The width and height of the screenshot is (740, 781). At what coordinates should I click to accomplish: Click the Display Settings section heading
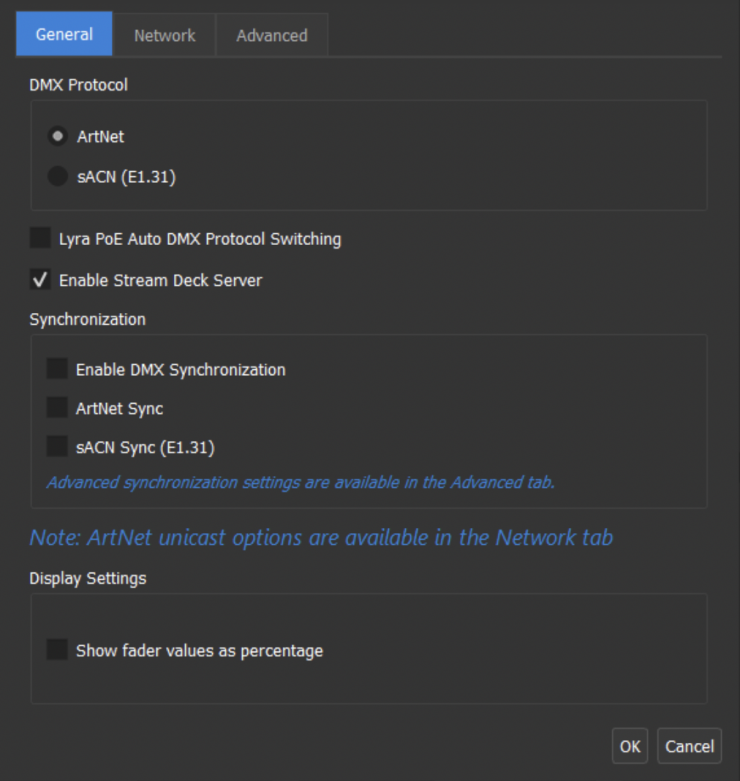pos(88,578)
